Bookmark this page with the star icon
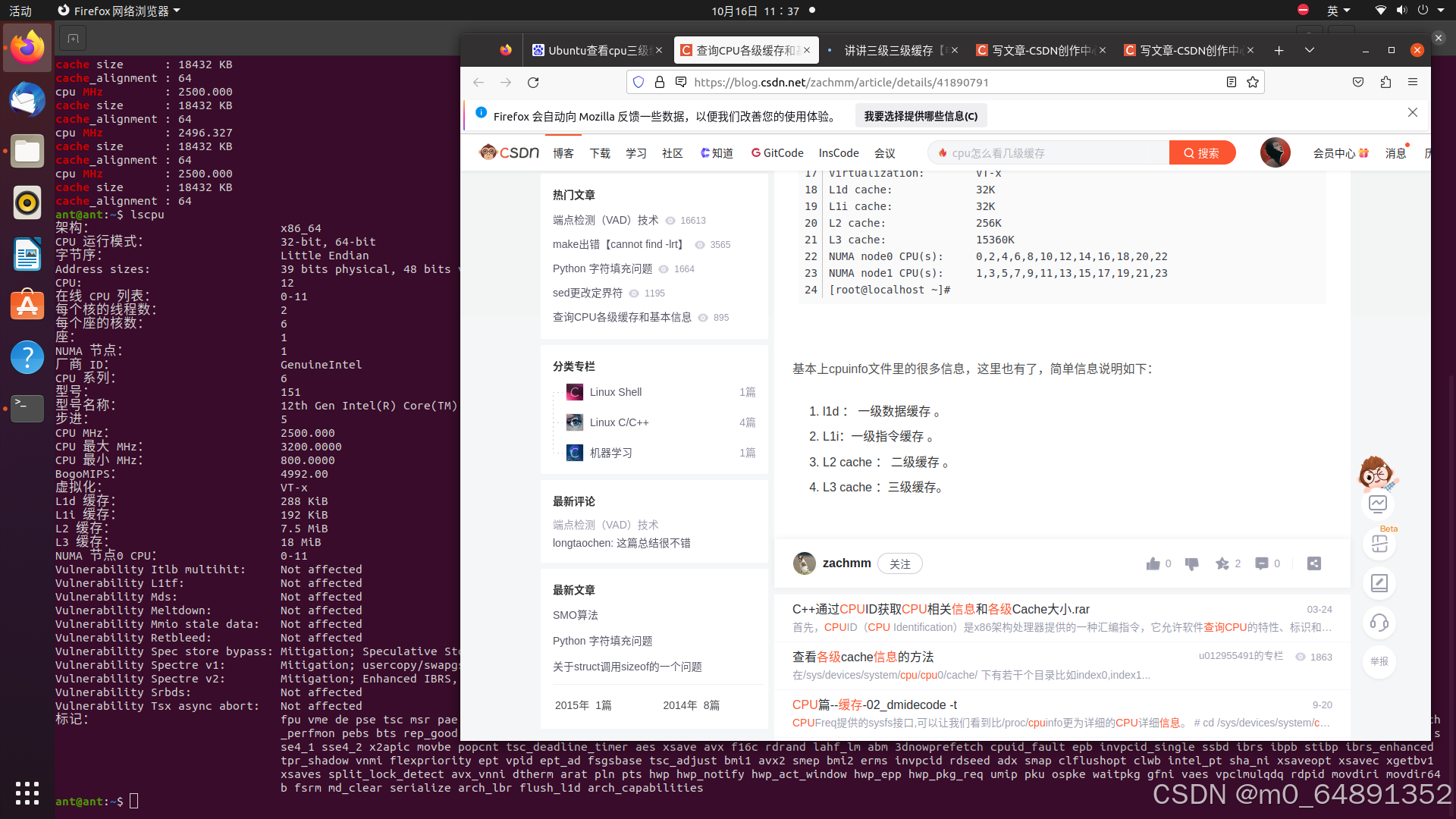Image resolution: width=1456 pixels, height=819 pixels. (1253, 82)
